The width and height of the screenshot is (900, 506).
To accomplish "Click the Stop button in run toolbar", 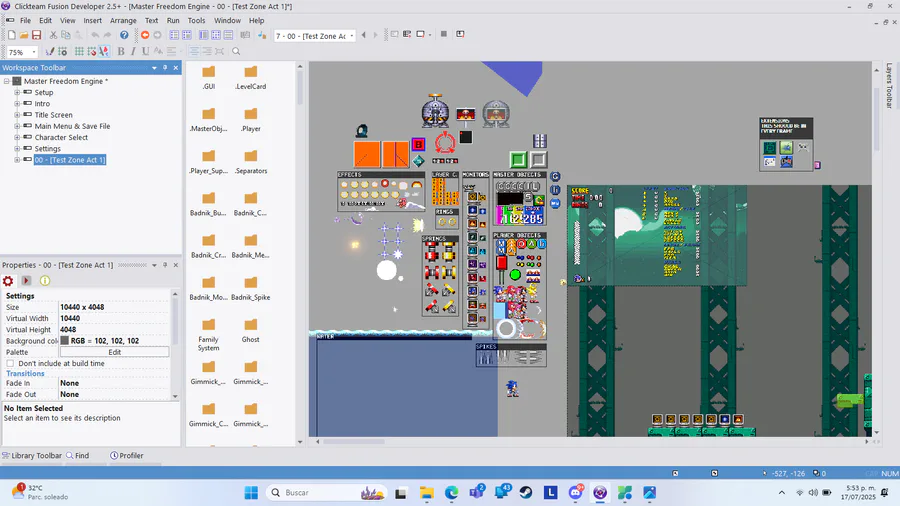I will click(444, 34).
